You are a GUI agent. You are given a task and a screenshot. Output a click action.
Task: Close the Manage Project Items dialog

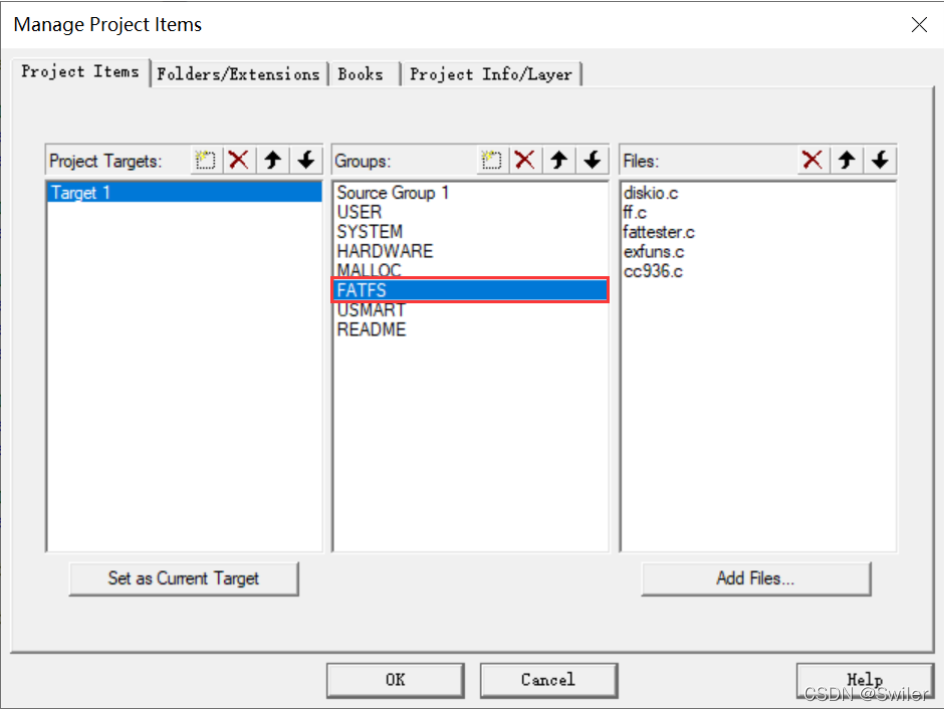pyautogui.click(x=919, y=25)
